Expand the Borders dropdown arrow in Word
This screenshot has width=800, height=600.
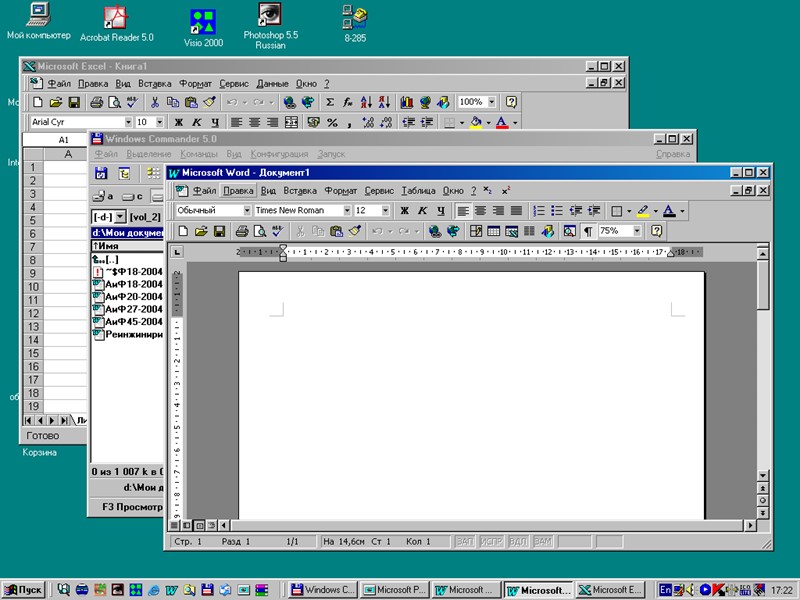coord(629,211)
